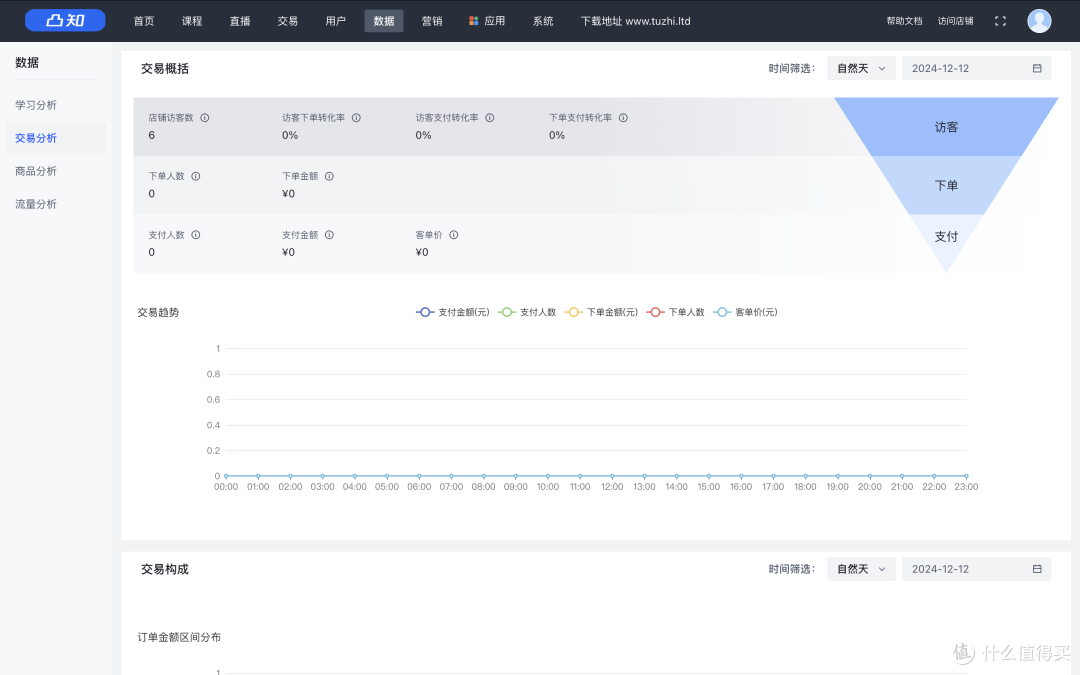Open the user avatar menu

(x=1039, y=21)
